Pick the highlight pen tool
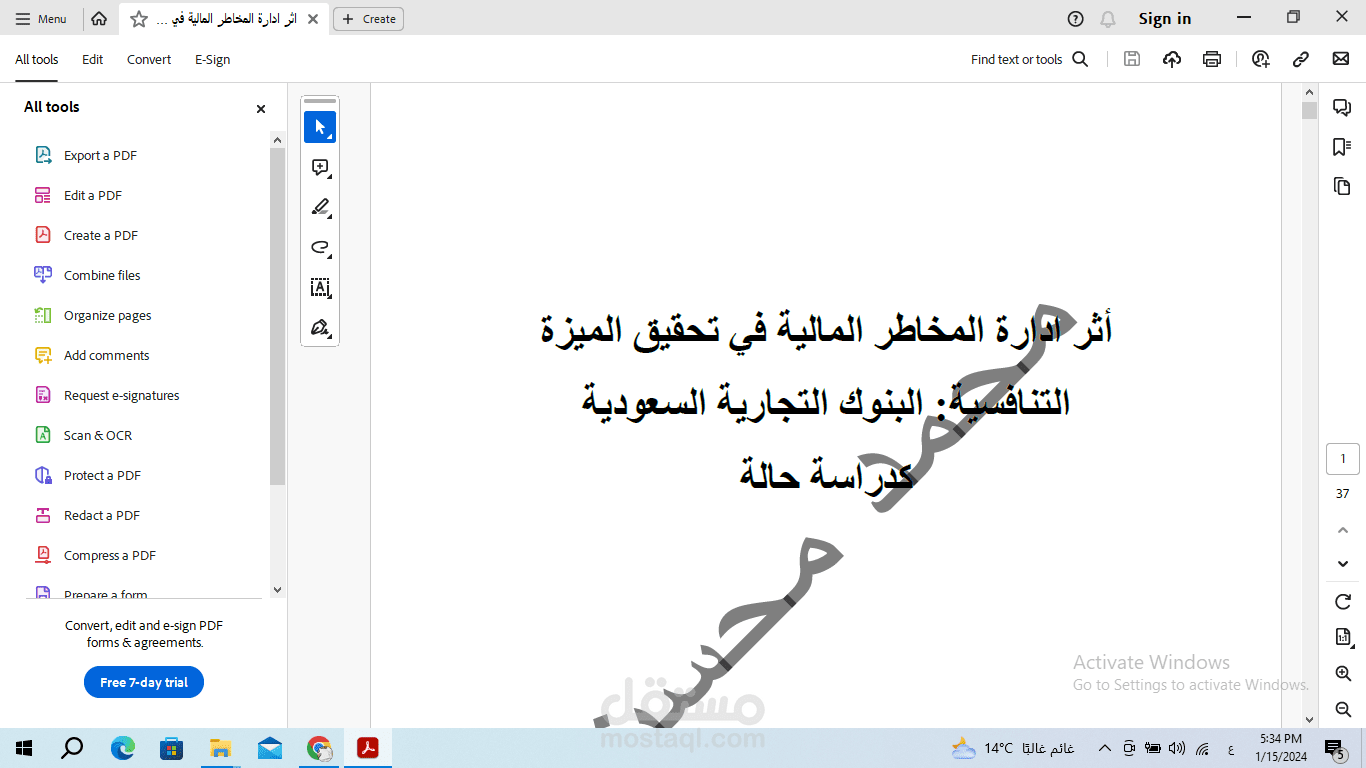The width and height of the screenshot is (1366, 768). pyautogui.click(x=320, y=207)
